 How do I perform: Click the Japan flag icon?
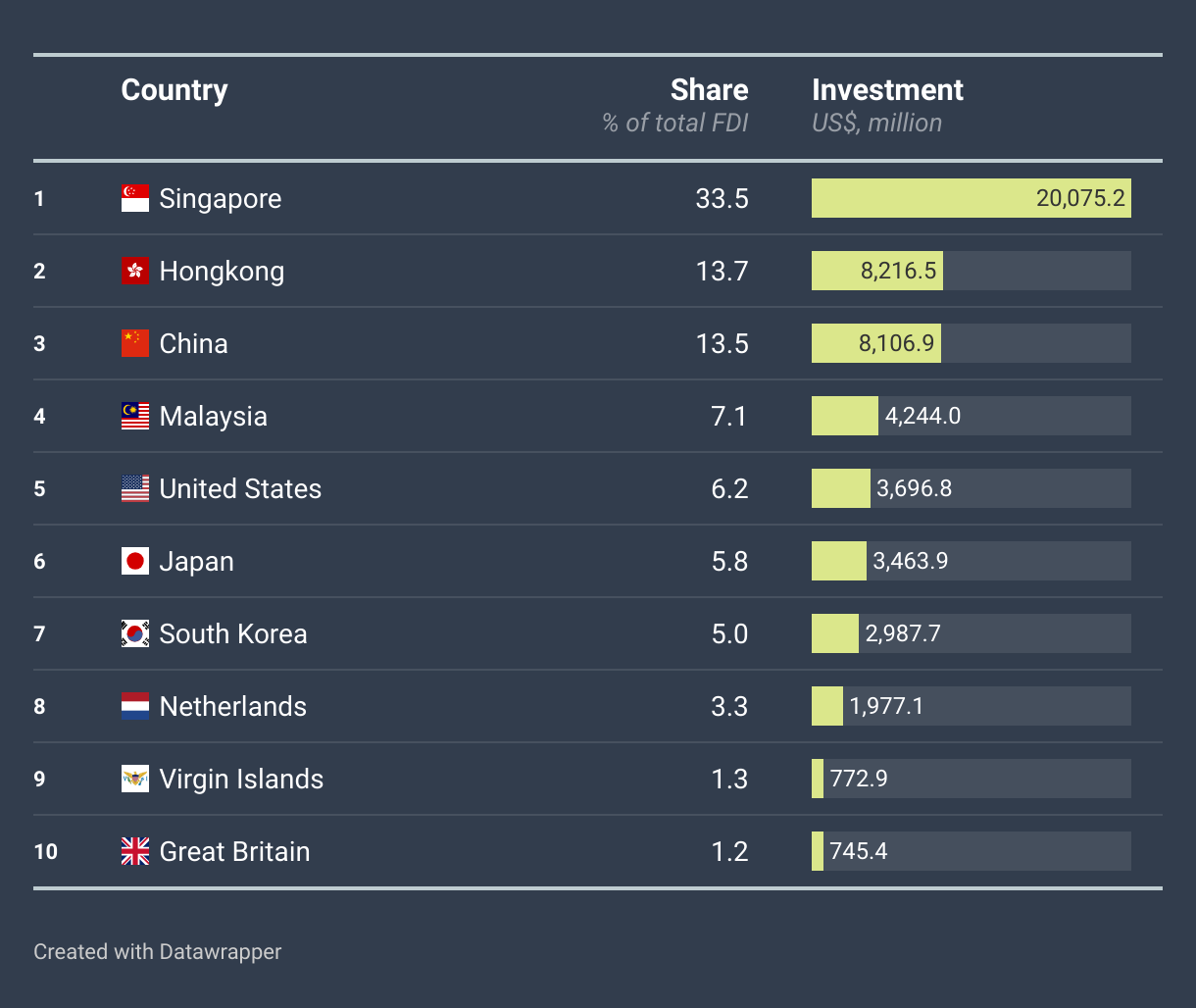coord(135,562)
